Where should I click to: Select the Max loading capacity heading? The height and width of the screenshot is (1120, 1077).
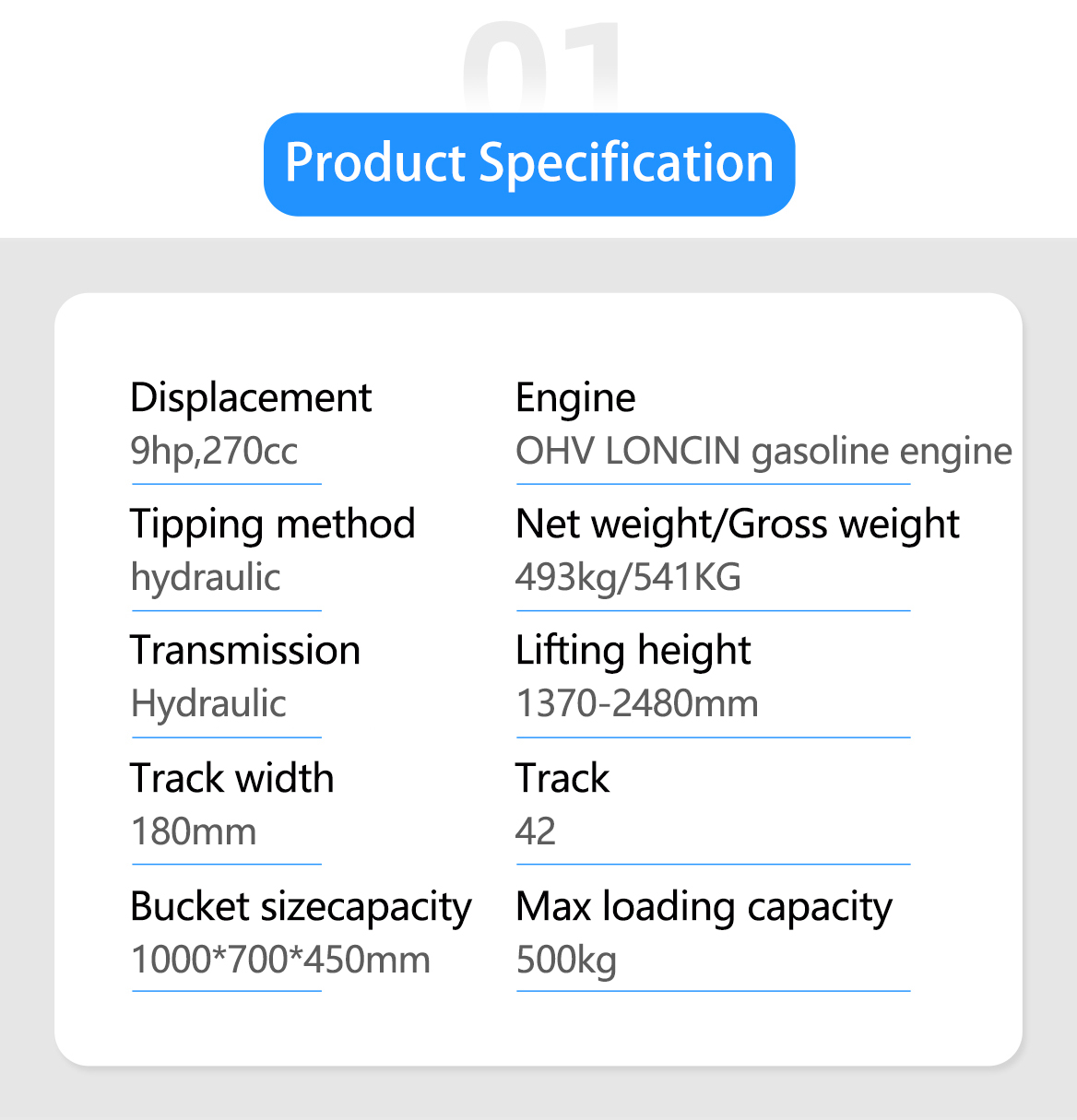[x=704, y=907]
